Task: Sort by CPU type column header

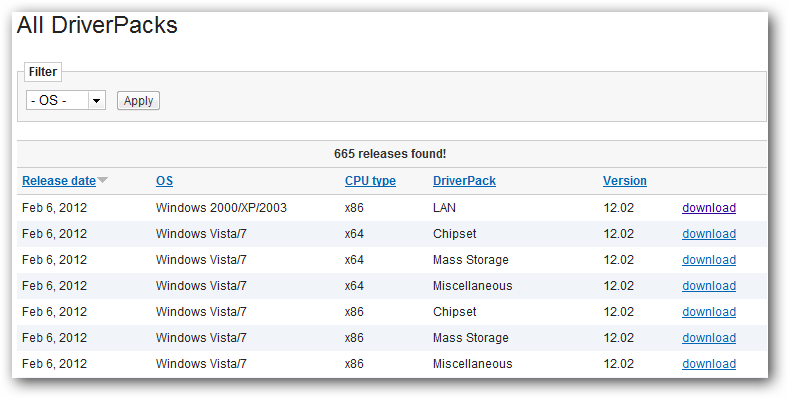Action: point(370,181)
